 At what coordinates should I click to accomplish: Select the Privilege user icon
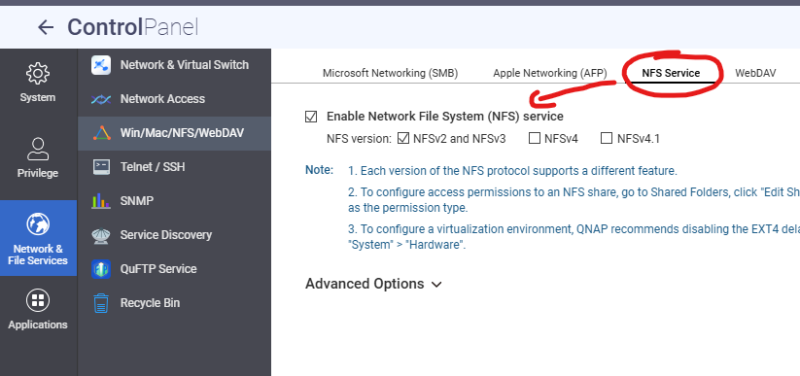pos(38,149)
